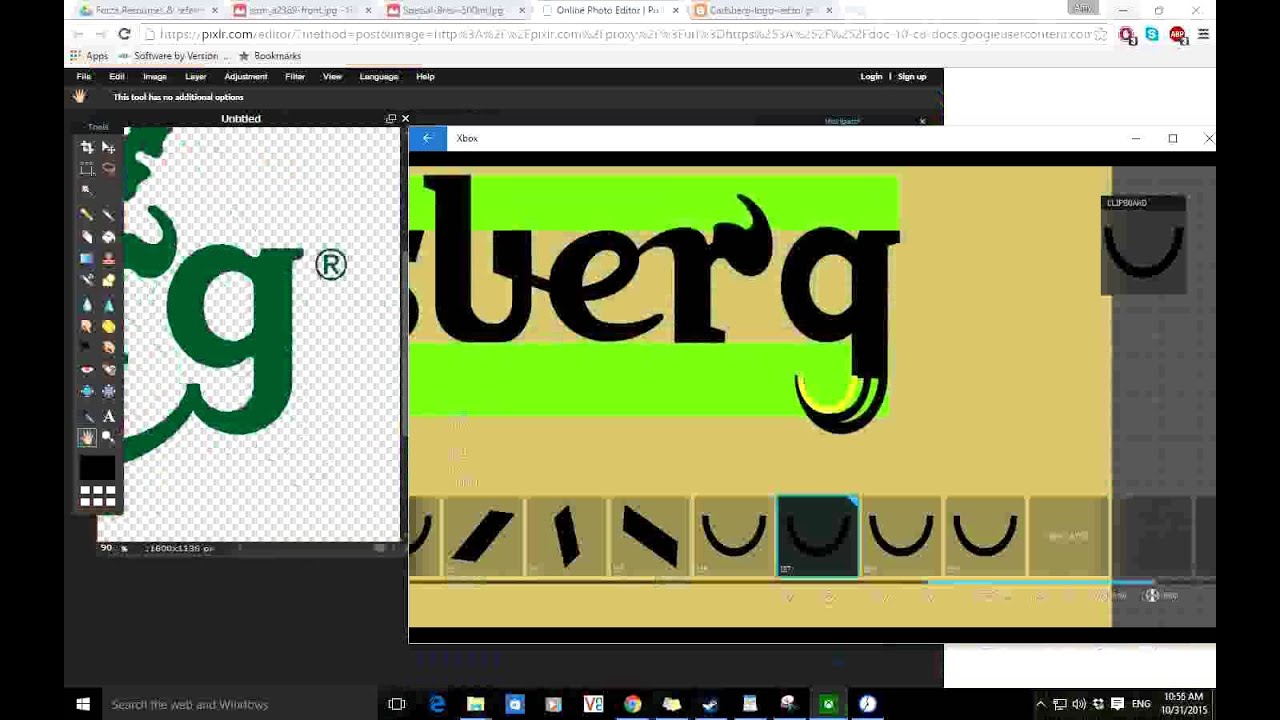
Task: Select the Burn tool
Action: tap(108, 348)
